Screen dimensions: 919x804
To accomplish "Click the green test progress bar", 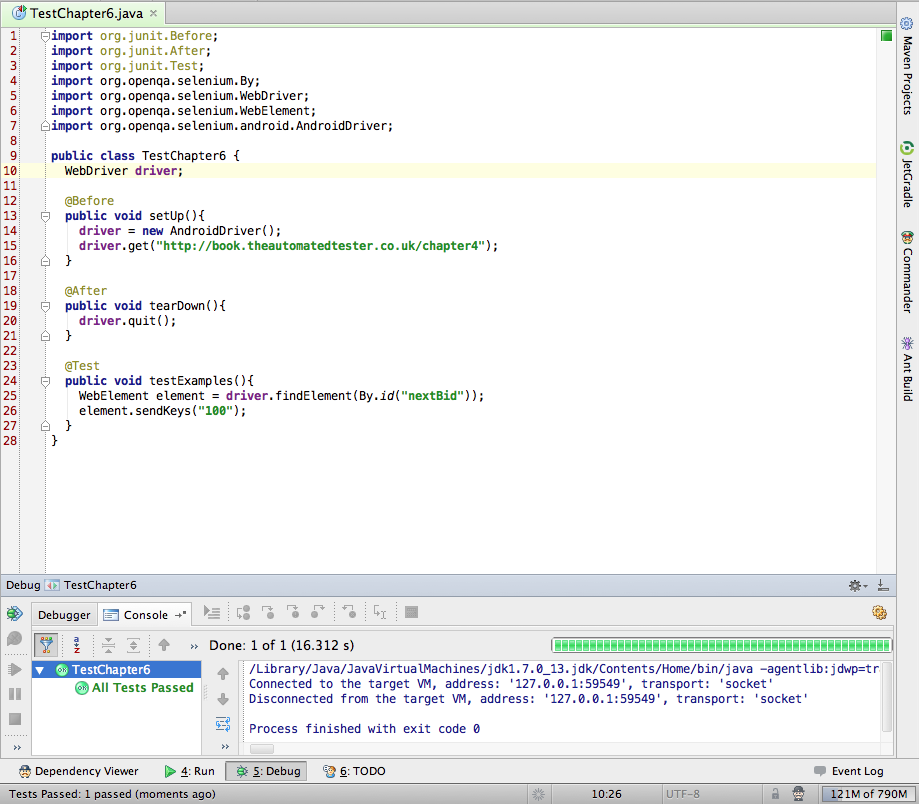I will [720, 645].
